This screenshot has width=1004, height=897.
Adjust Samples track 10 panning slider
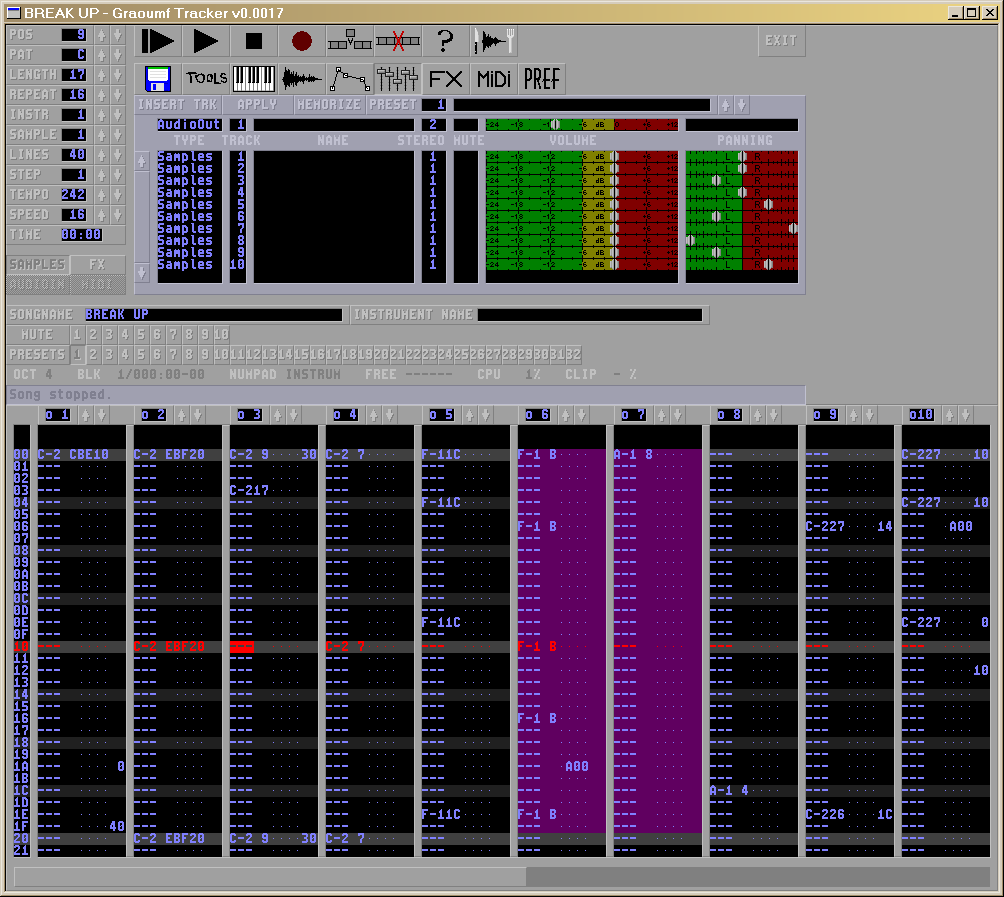(x=741, y=264)
